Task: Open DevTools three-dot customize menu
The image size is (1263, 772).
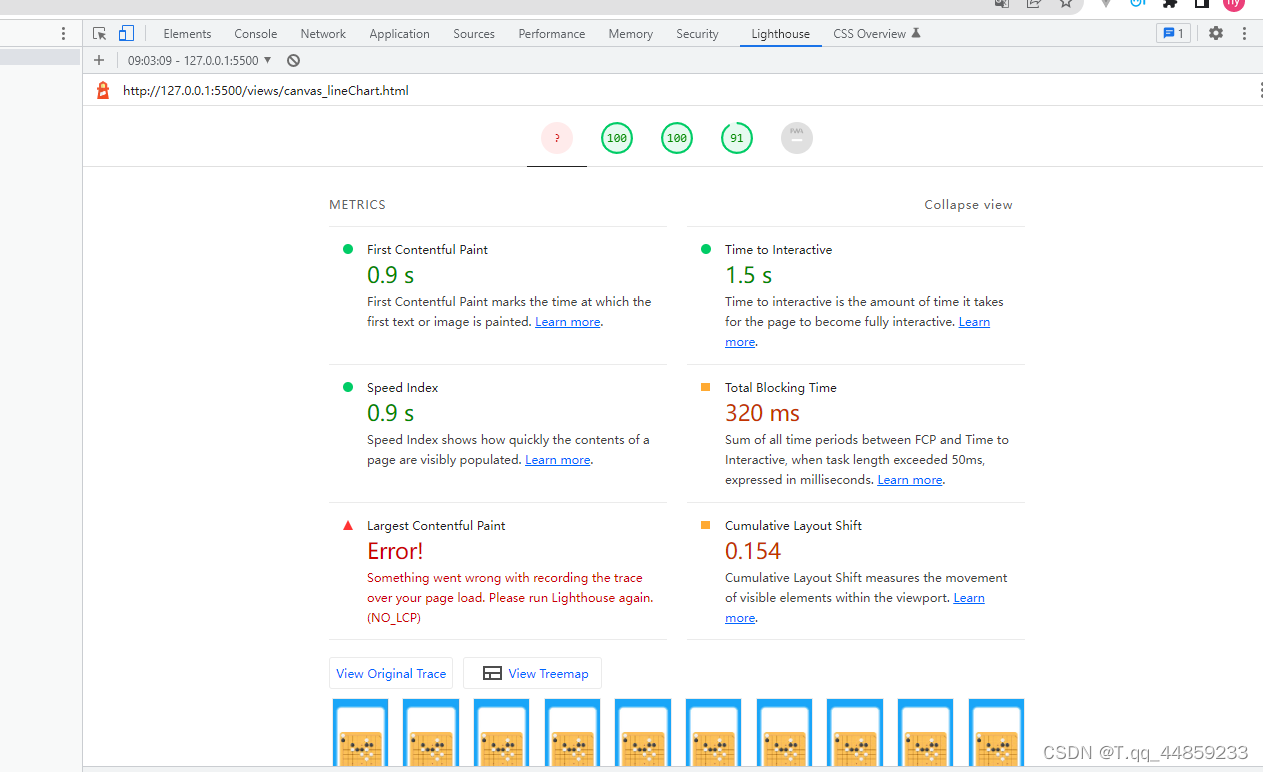Action: (x=1244, y=33)
